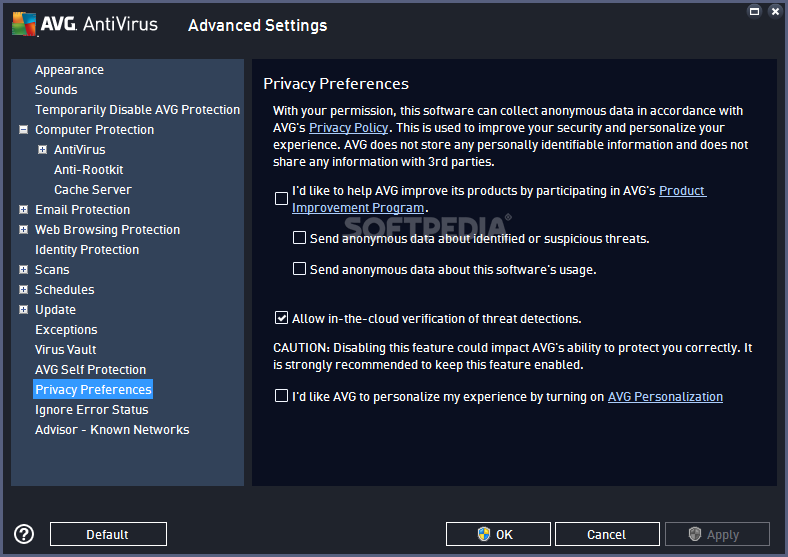The height and width of the screenshot is (557, 788).
Task: Check send anonymous data about threats
Action: click(x=299, y=239)
